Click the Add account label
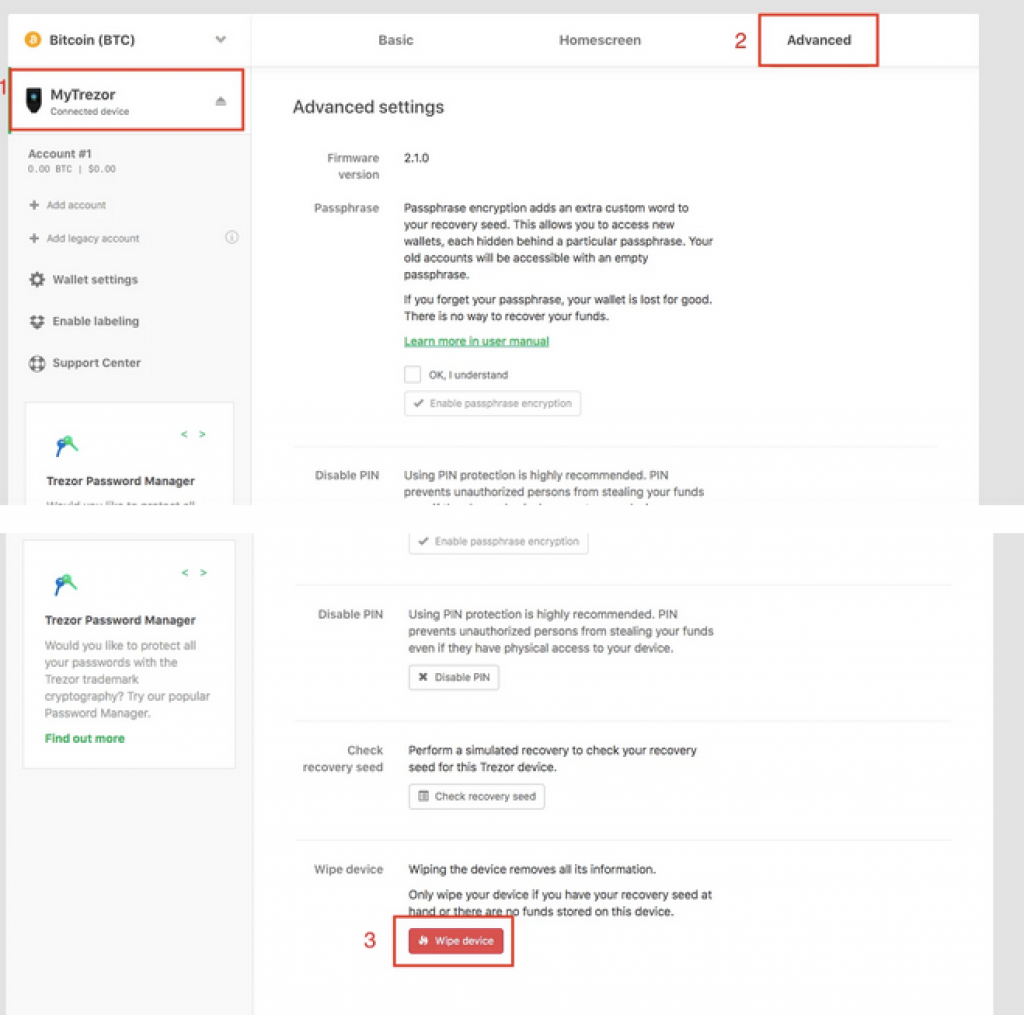1024x1015 pixels. click(76, 205)
